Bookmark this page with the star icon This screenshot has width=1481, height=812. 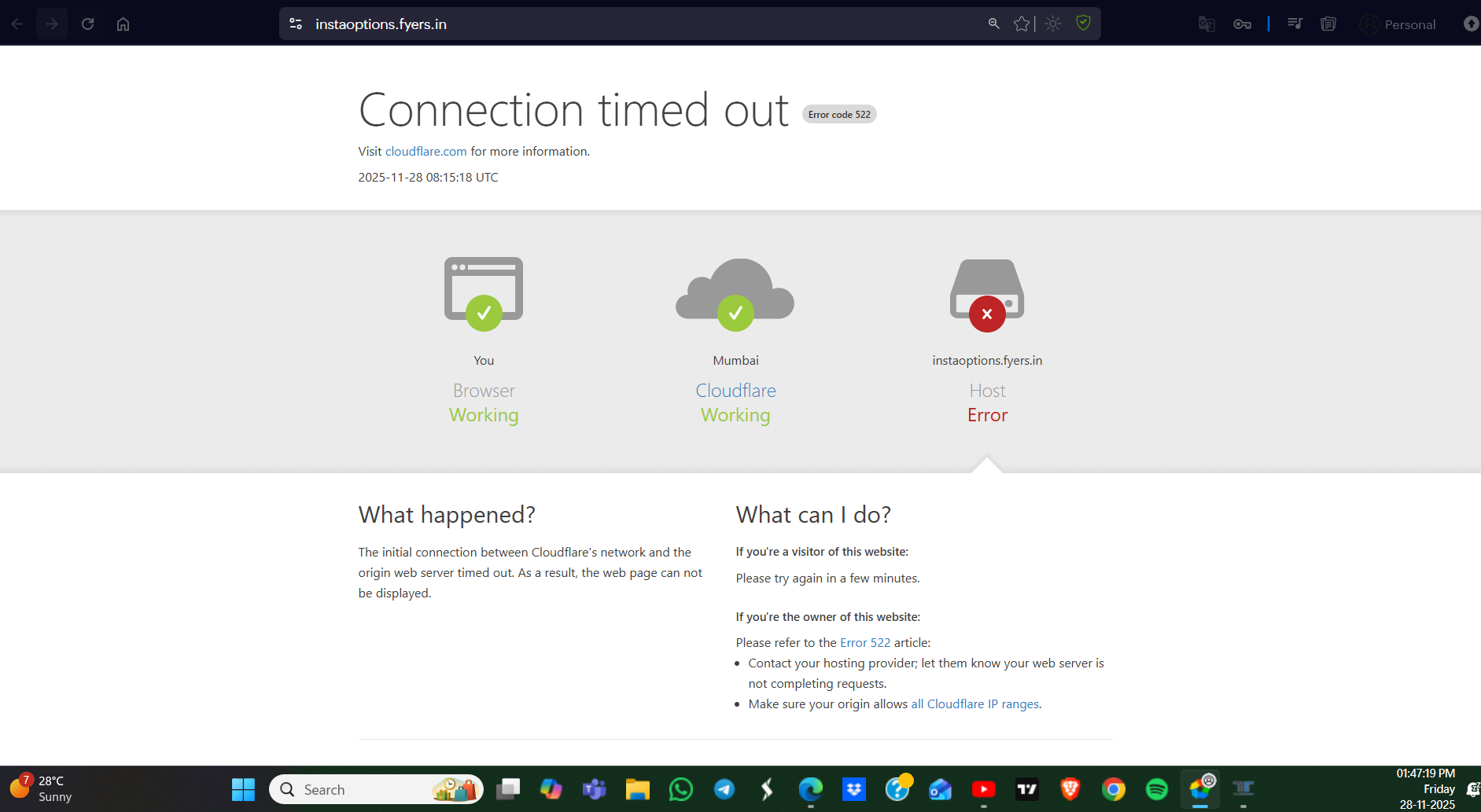point(1021,24)
